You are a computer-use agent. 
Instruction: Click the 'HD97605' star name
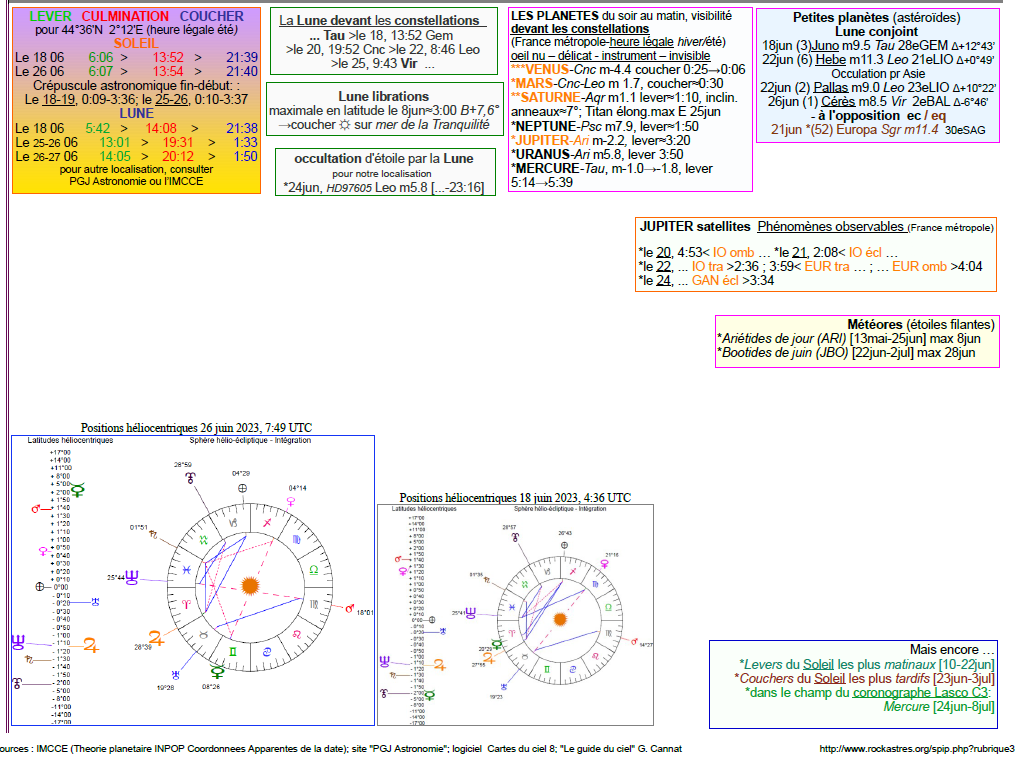pos(349,188)
